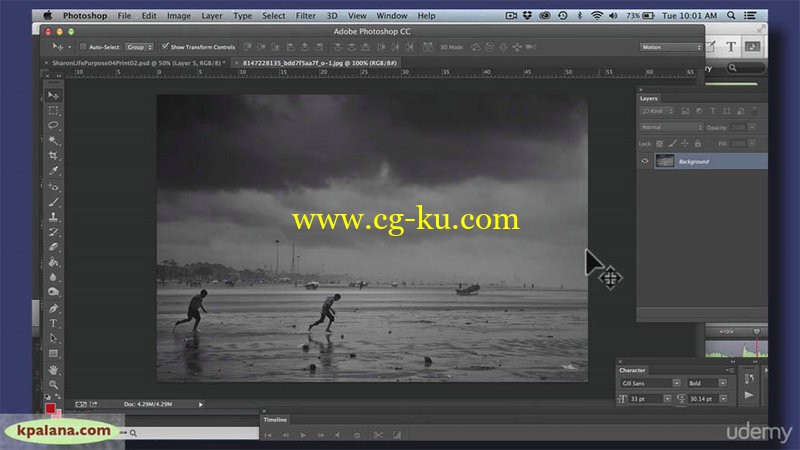Click the leading value field 30.14 pt
Viewport: 800px width, 450px height.
pos(704,398)
